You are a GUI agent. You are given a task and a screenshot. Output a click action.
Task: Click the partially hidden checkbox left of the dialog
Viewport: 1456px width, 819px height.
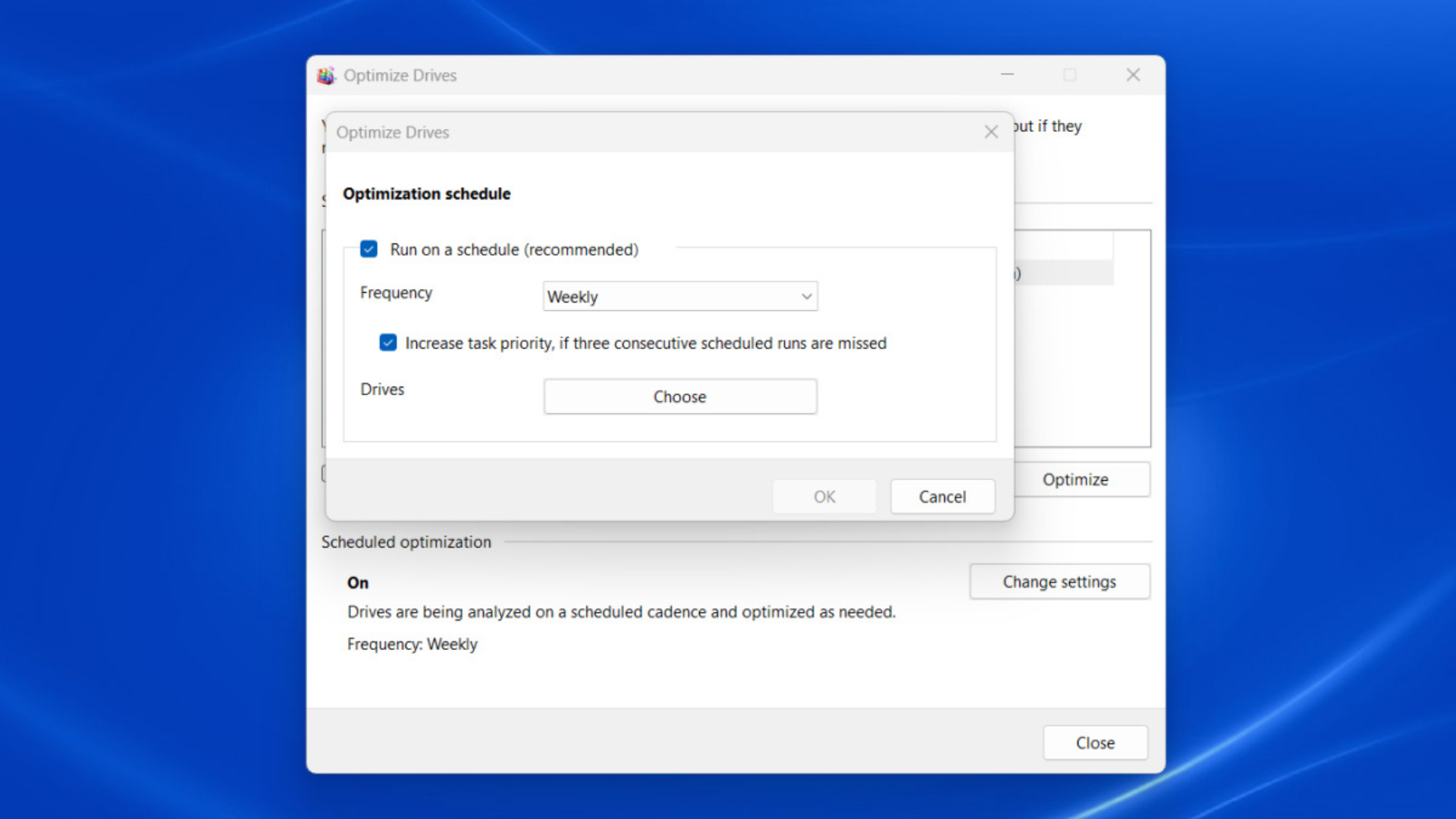point(324,474)
